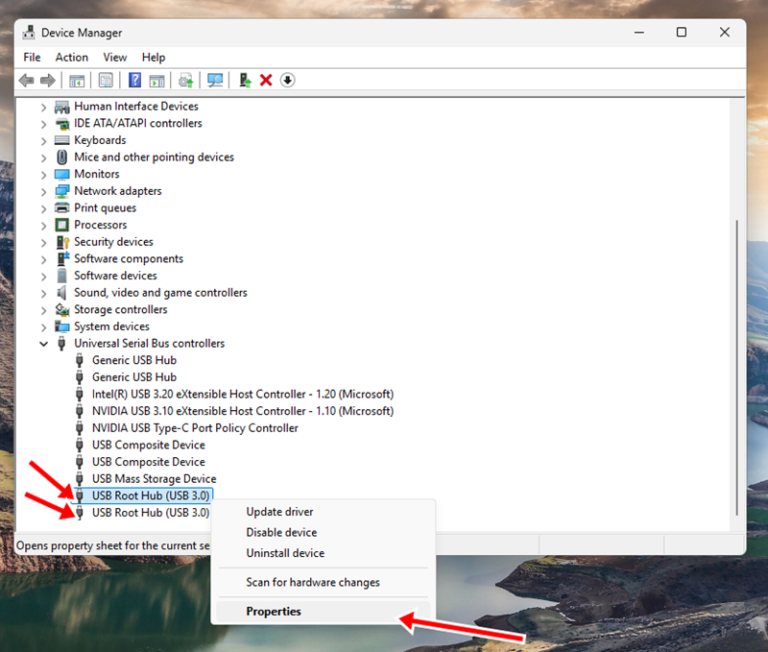Select the first USB Composite Device entry
768x652 pixels.
[x=148, y=445]
